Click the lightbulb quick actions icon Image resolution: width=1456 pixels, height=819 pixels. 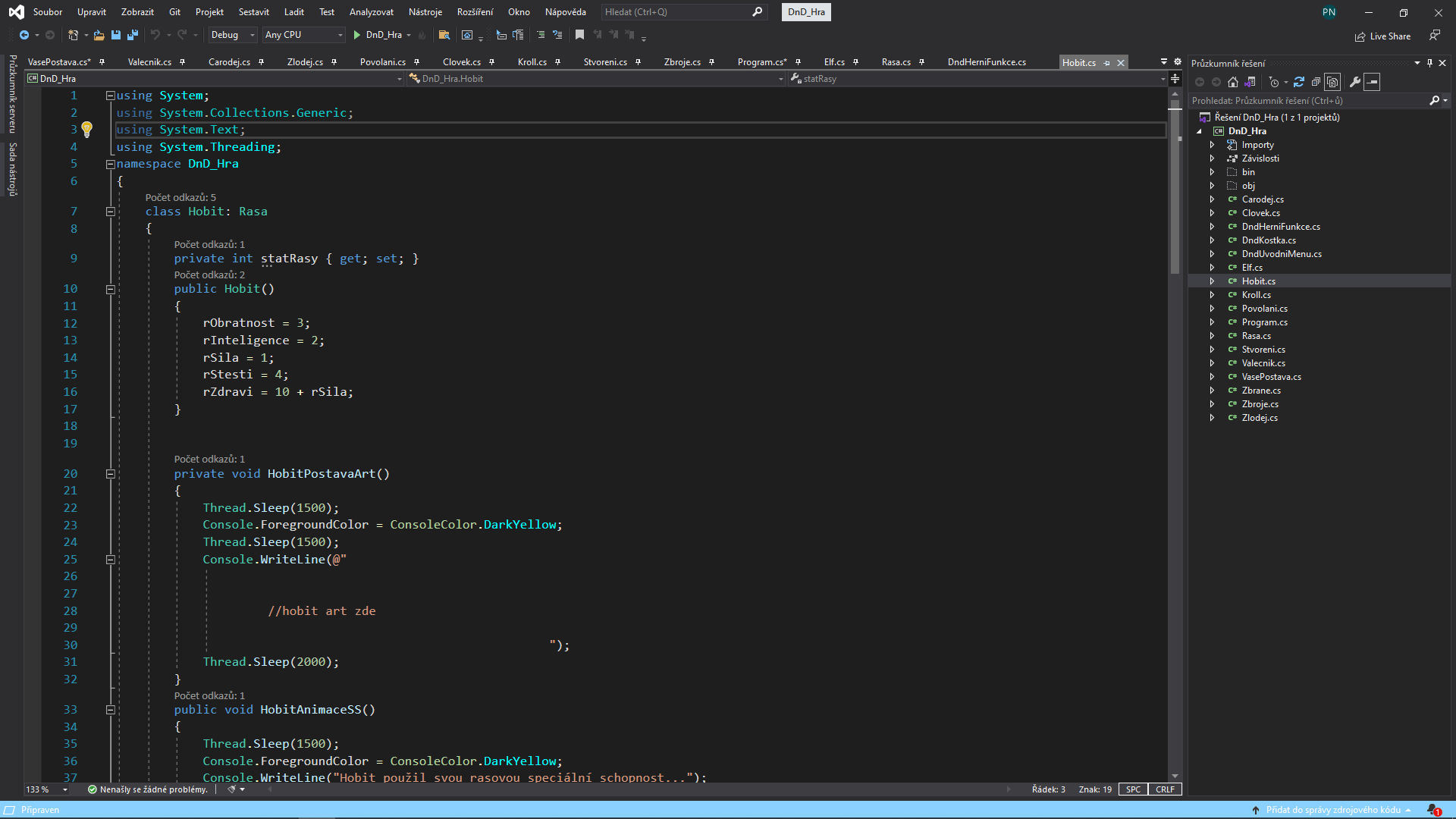tap(87, 130)
